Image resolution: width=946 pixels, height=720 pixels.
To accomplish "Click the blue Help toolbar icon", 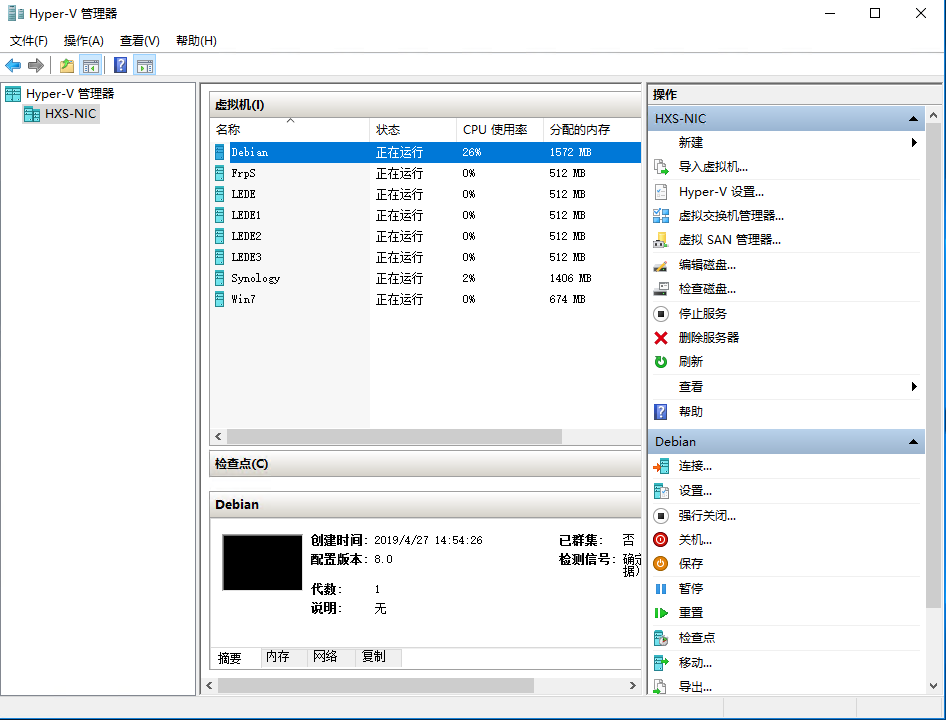I will coord(121,65).
